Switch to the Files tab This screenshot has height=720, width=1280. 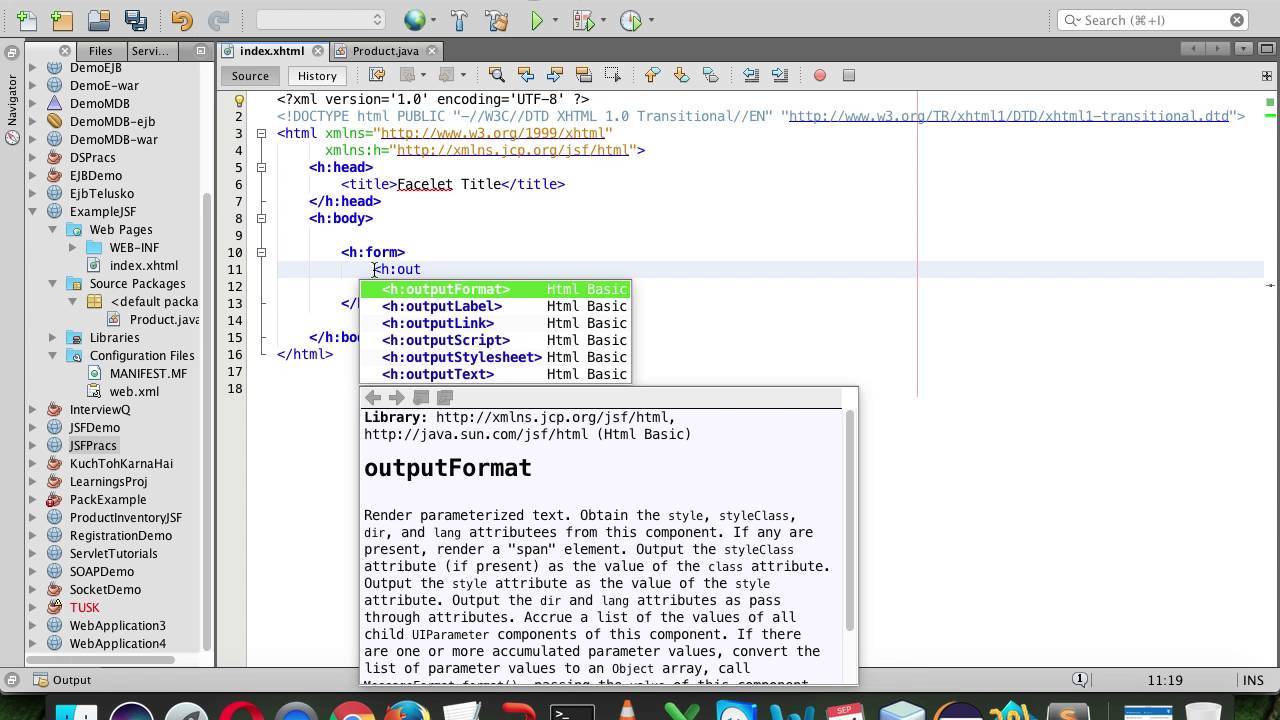100,51
